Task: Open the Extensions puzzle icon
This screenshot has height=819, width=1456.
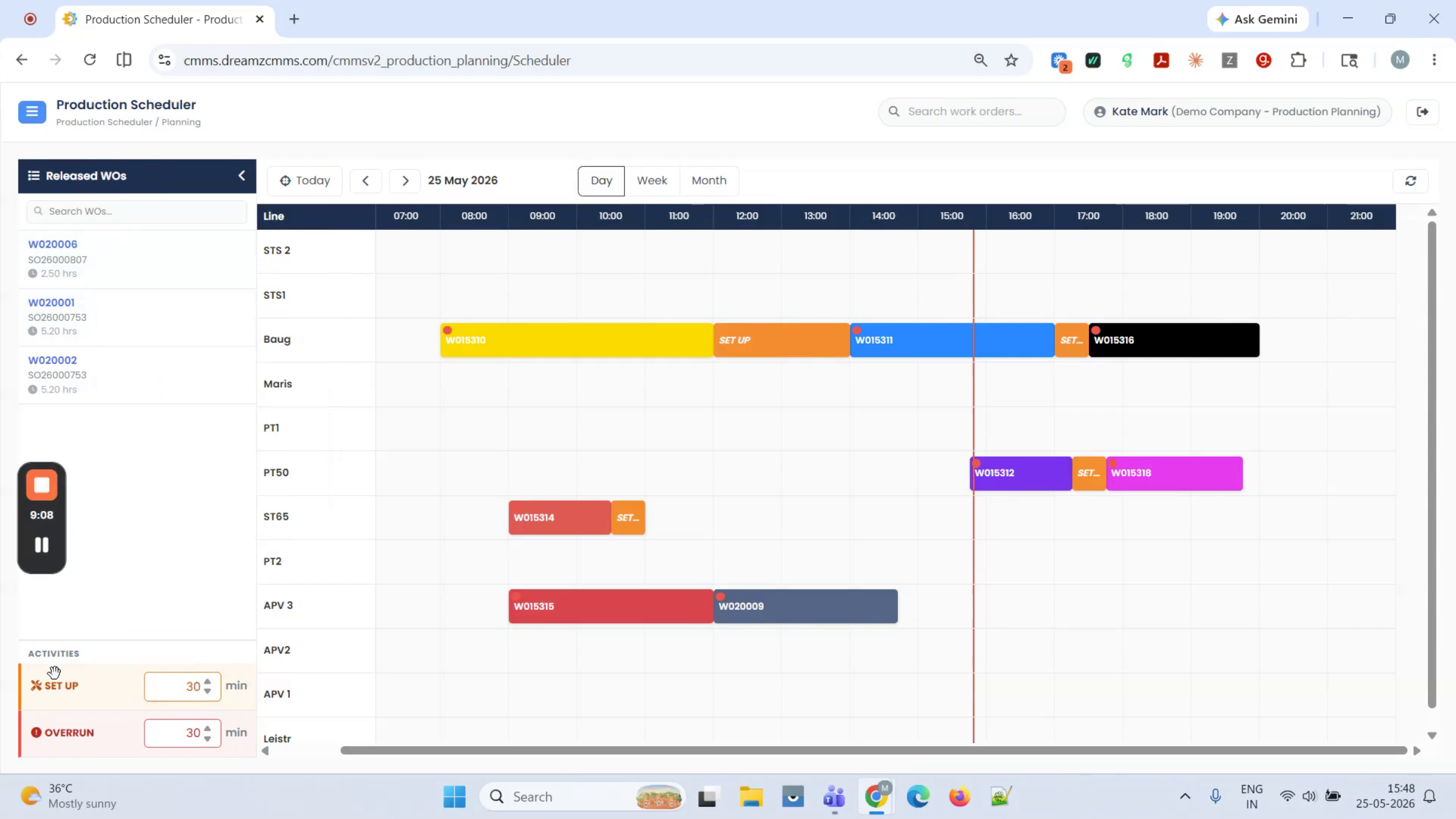Action: point(1298,60)
